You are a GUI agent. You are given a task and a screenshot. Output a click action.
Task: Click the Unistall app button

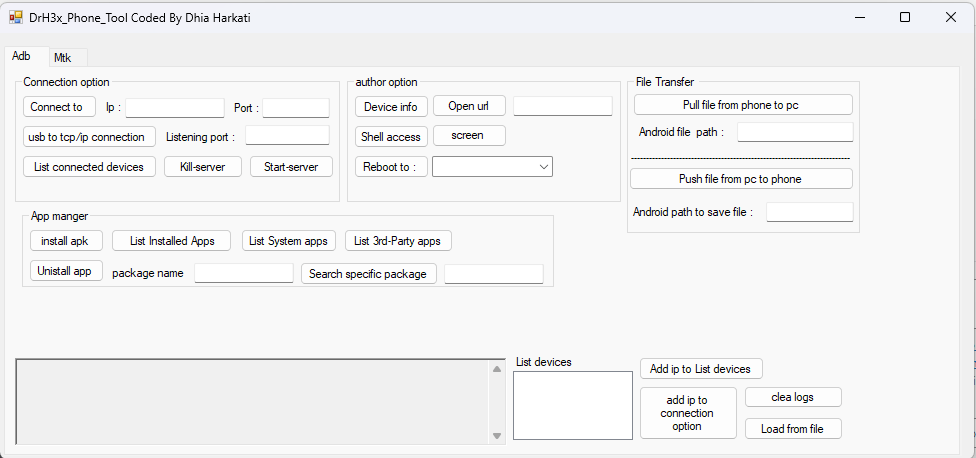(x=66, y=271)
